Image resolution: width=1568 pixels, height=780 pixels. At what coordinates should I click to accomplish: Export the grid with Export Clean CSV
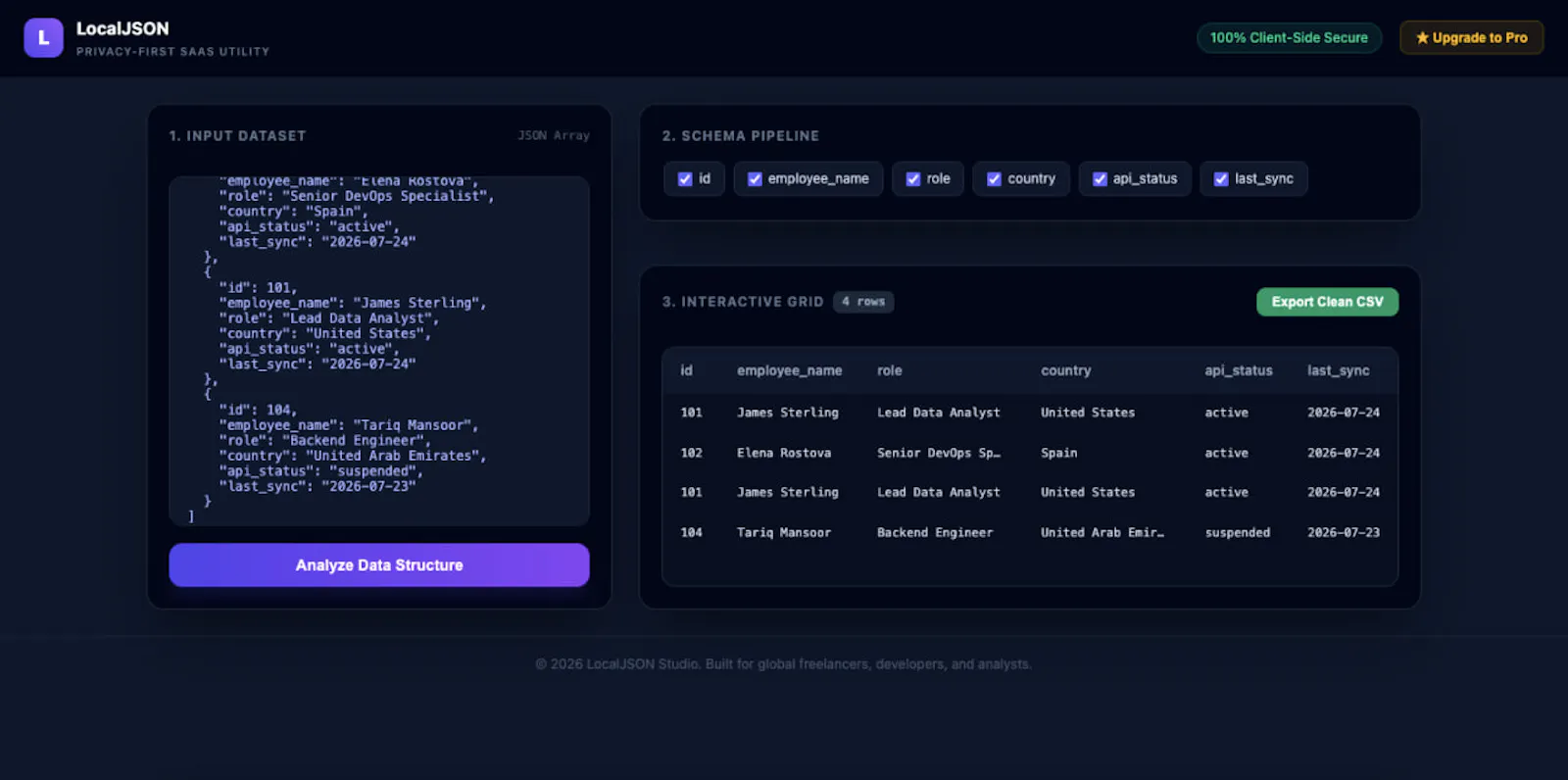click(x=1327, y=302)
